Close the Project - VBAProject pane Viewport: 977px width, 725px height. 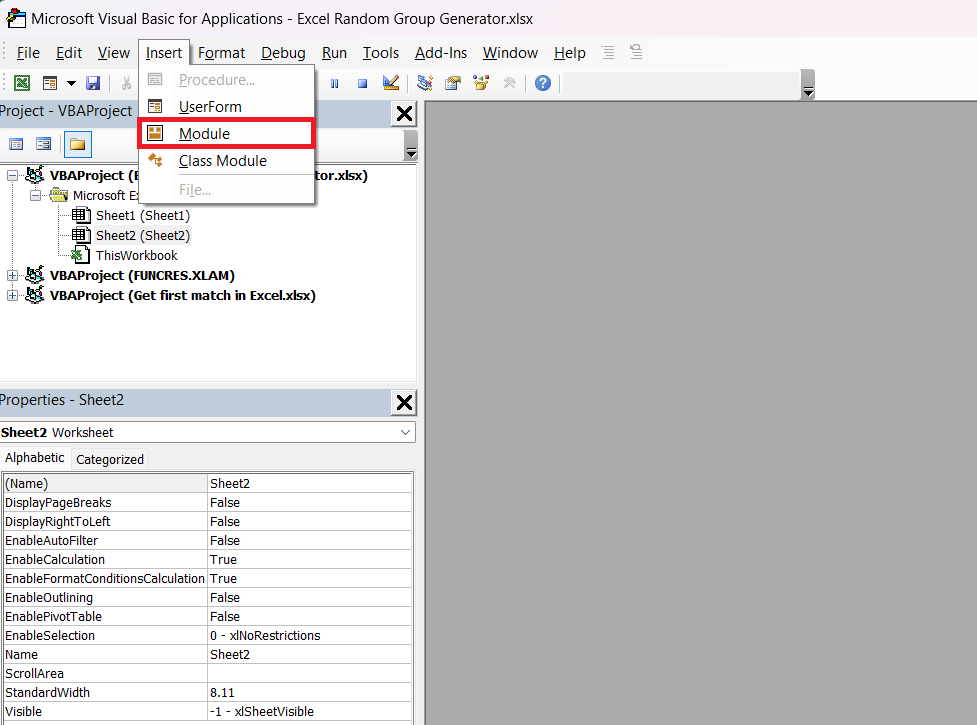pos(404,114)
